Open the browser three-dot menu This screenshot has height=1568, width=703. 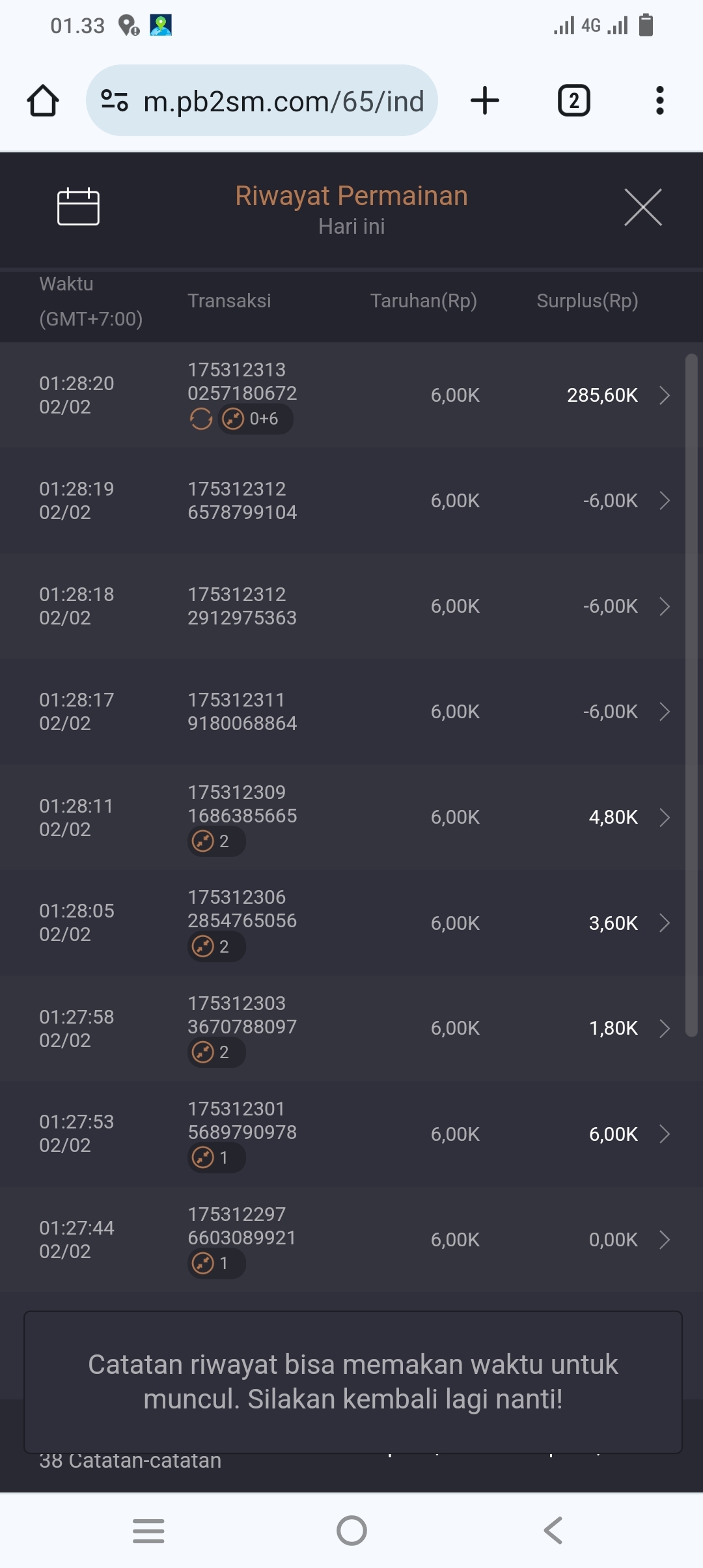coord(659,101)
